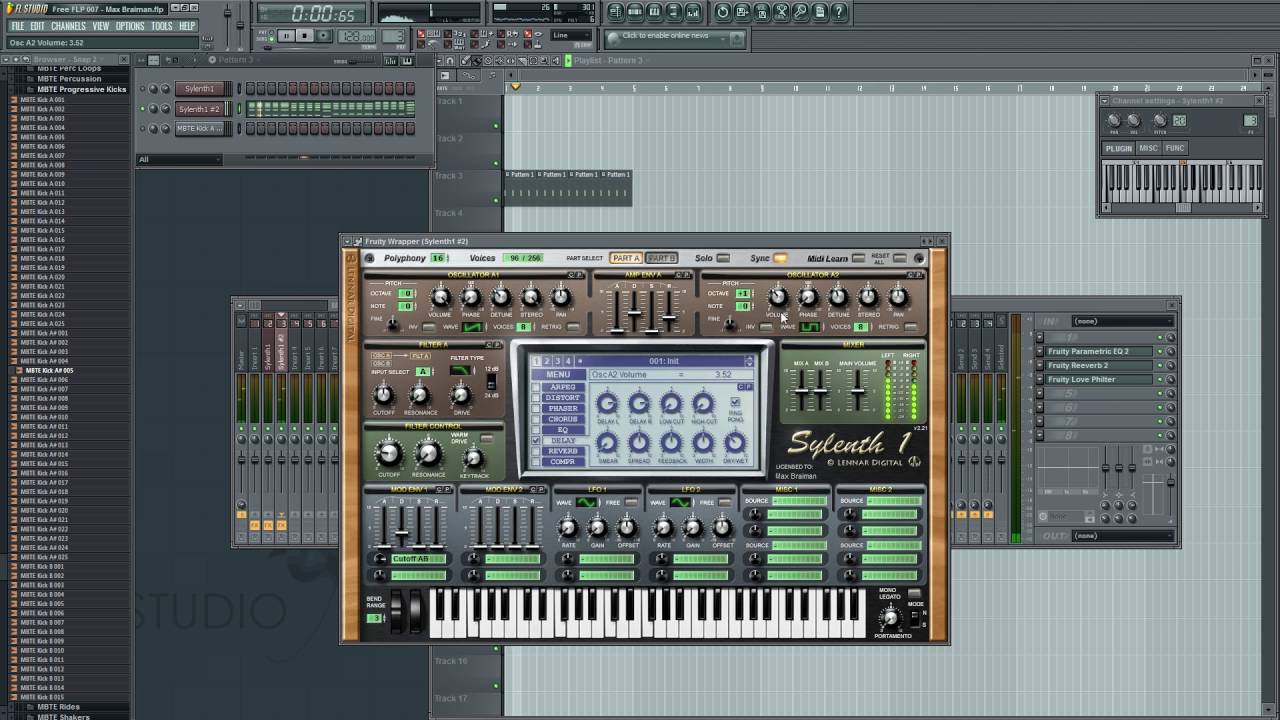Open the OPTIONS menu
This screenshot has width=1280, height=720.
[130, 26]
